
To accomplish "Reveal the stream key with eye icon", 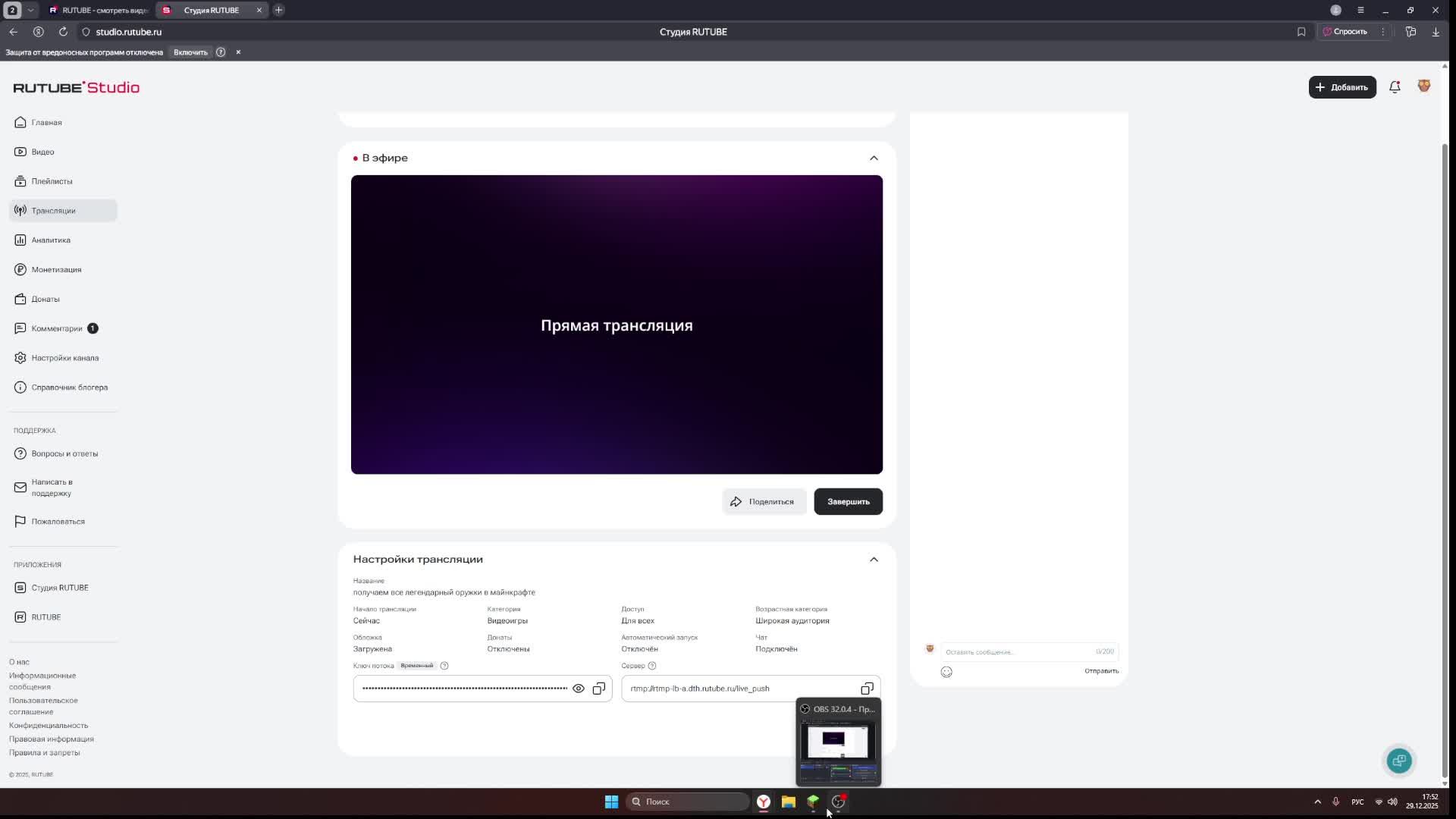I will 579,689.
